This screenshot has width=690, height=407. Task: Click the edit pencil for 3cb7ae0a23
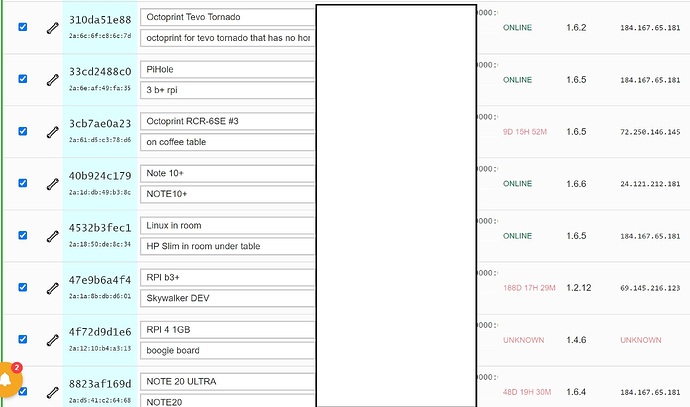(x=52, y=131)
